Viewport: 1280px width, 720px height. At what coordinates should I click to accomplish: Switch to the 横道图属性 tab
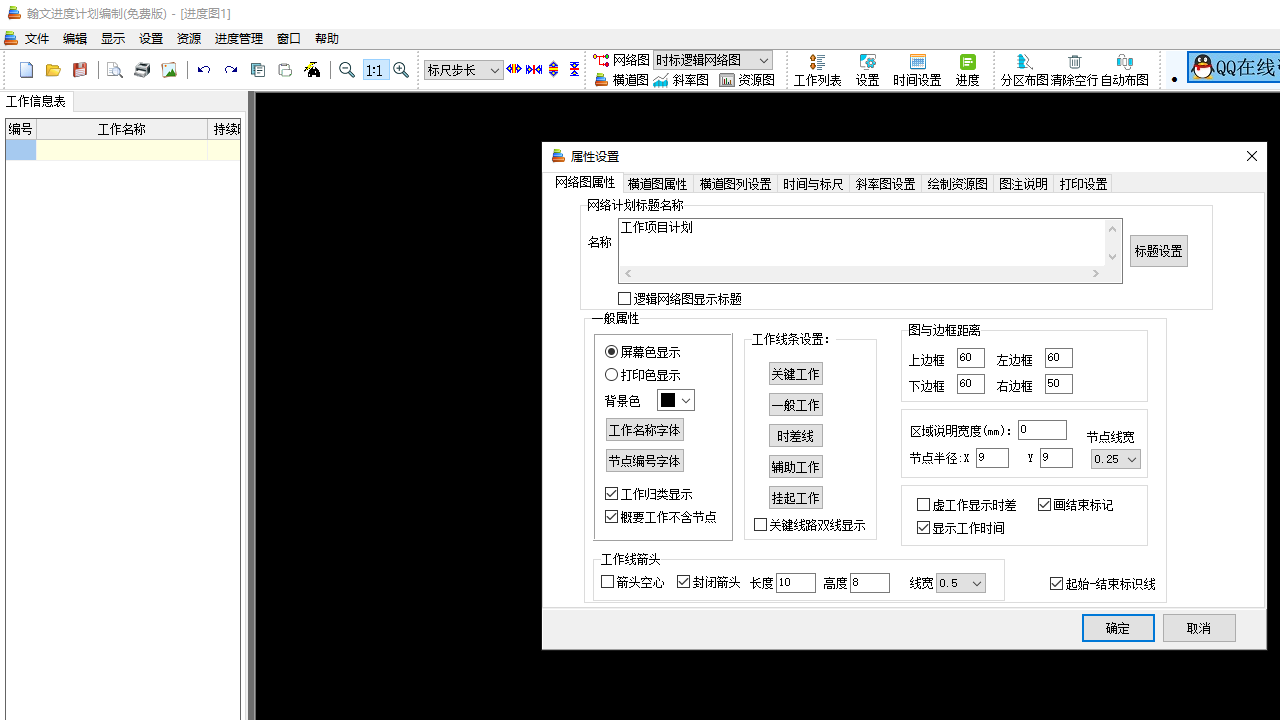pyautogui.click(x=657, y=183)
